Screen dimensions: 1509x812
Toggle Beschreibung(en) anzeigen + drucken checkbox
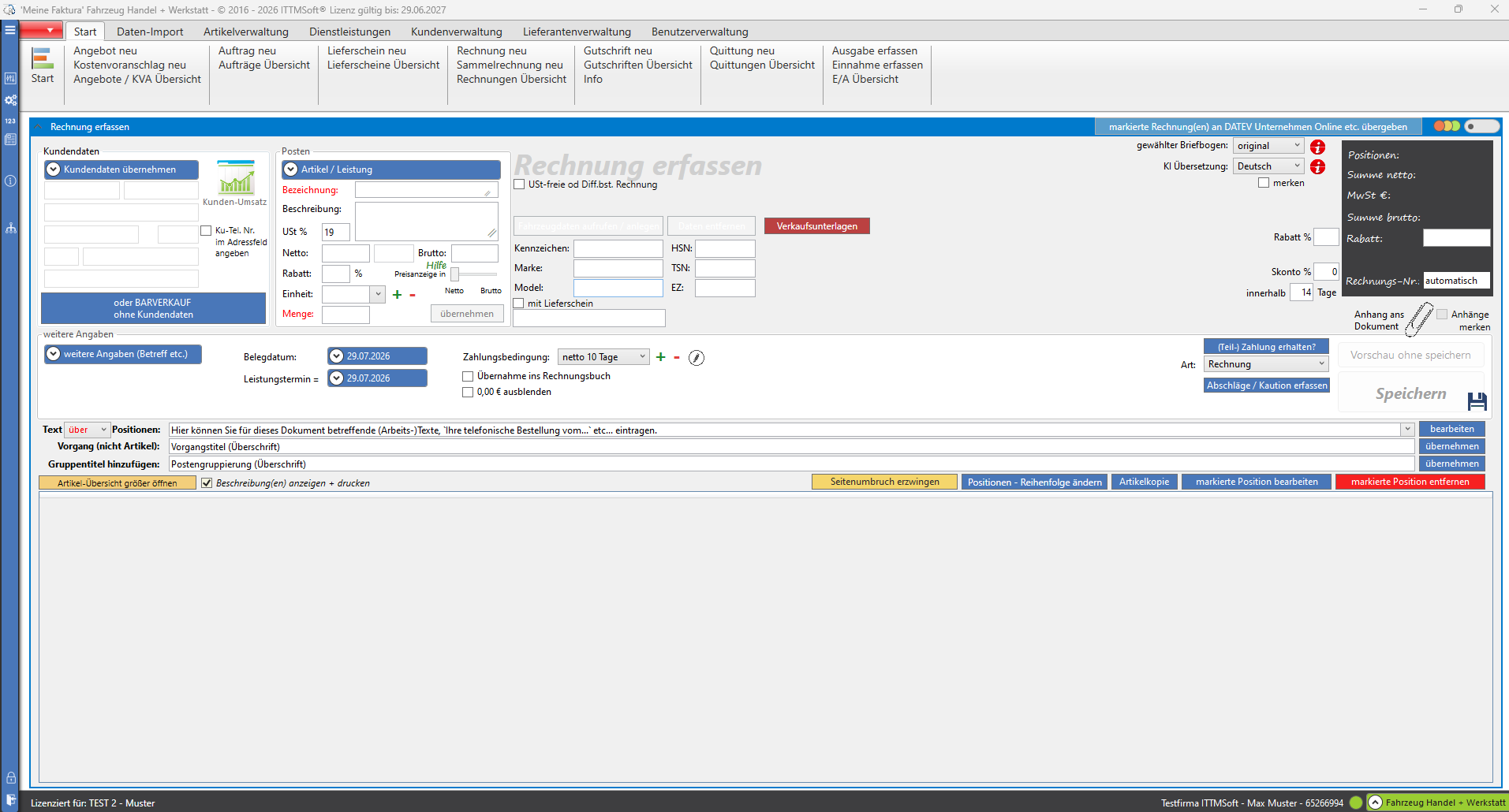tap(207, 483)
